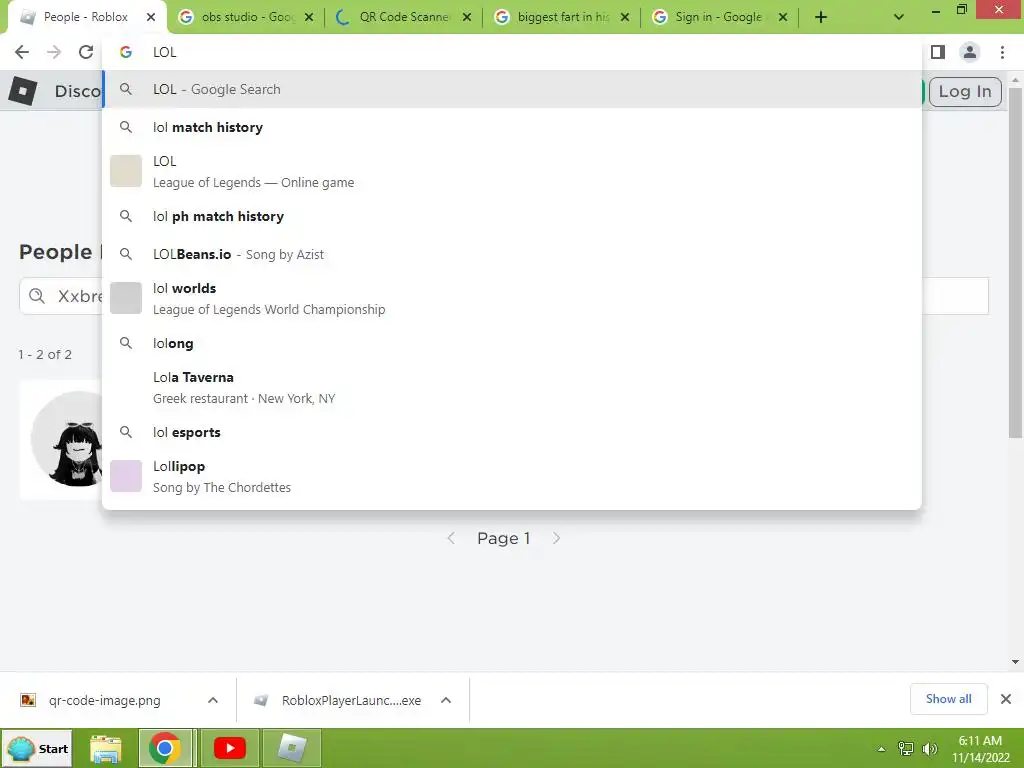Select the lolong suggestion

[x=512, y=344]
